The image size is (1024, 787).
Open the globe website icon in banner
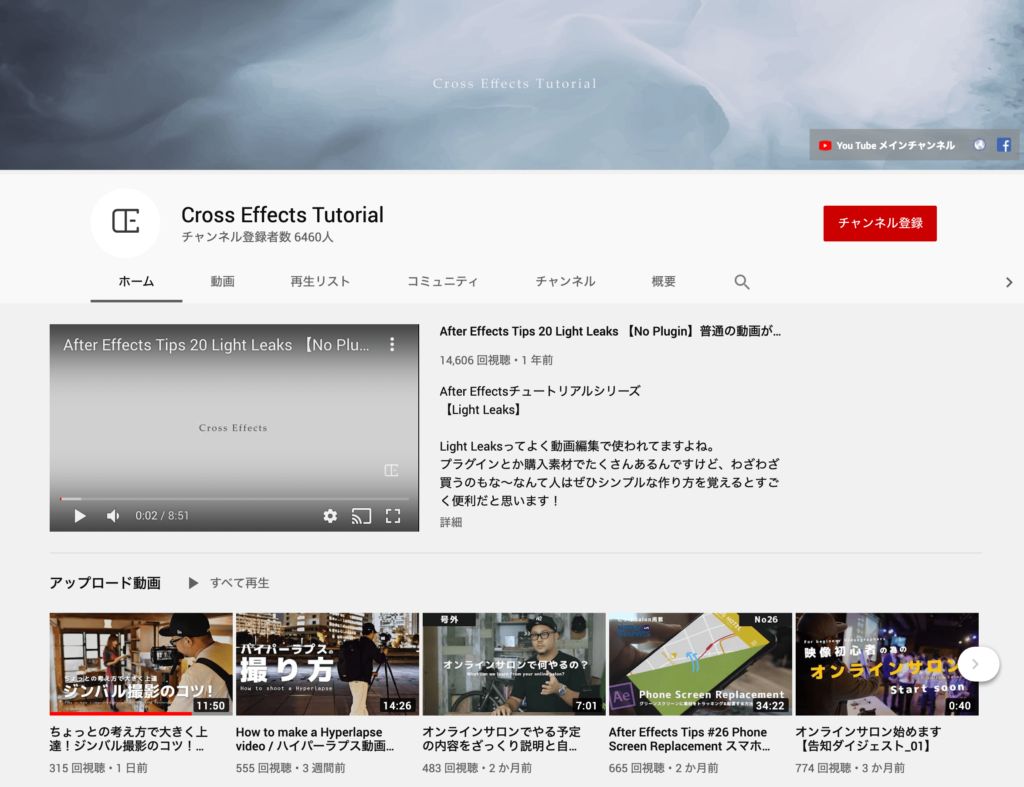click(x=979, y=145)
